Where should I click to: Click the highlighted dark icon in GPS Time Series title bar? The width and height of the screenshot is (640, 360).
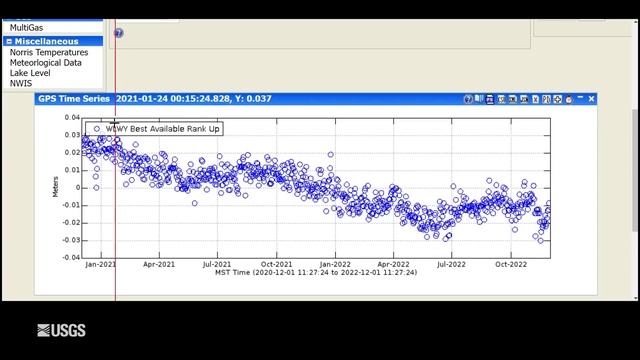(x=490, y=99)
